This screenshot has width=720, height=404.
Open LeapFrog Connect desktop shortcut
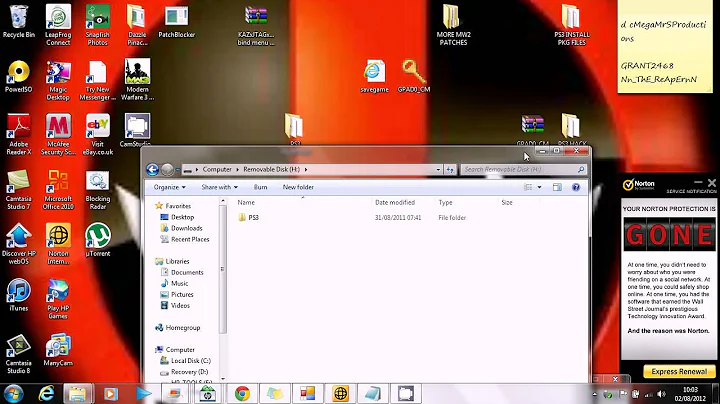click(x=58, y=24)
